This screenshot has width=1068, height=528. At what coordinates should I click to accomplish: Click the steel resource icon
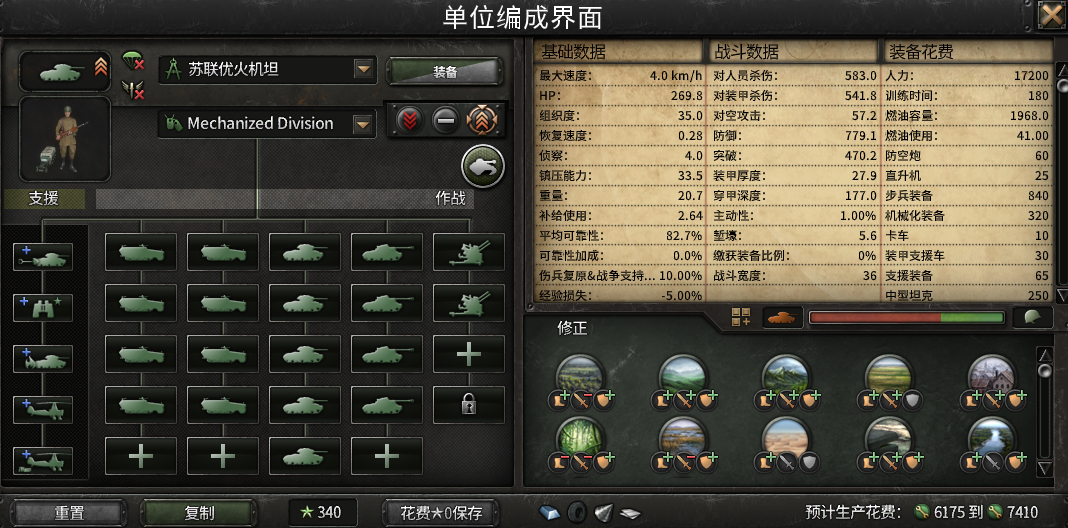(x=549, y=512)
